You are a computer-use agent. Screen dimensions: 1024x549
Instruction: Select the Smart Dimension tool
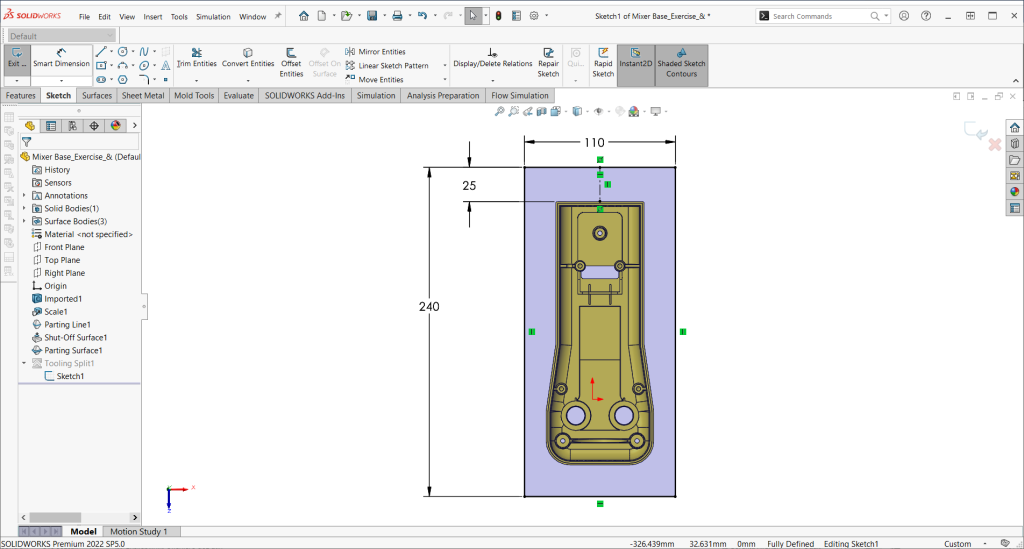(x=62, y=57)
